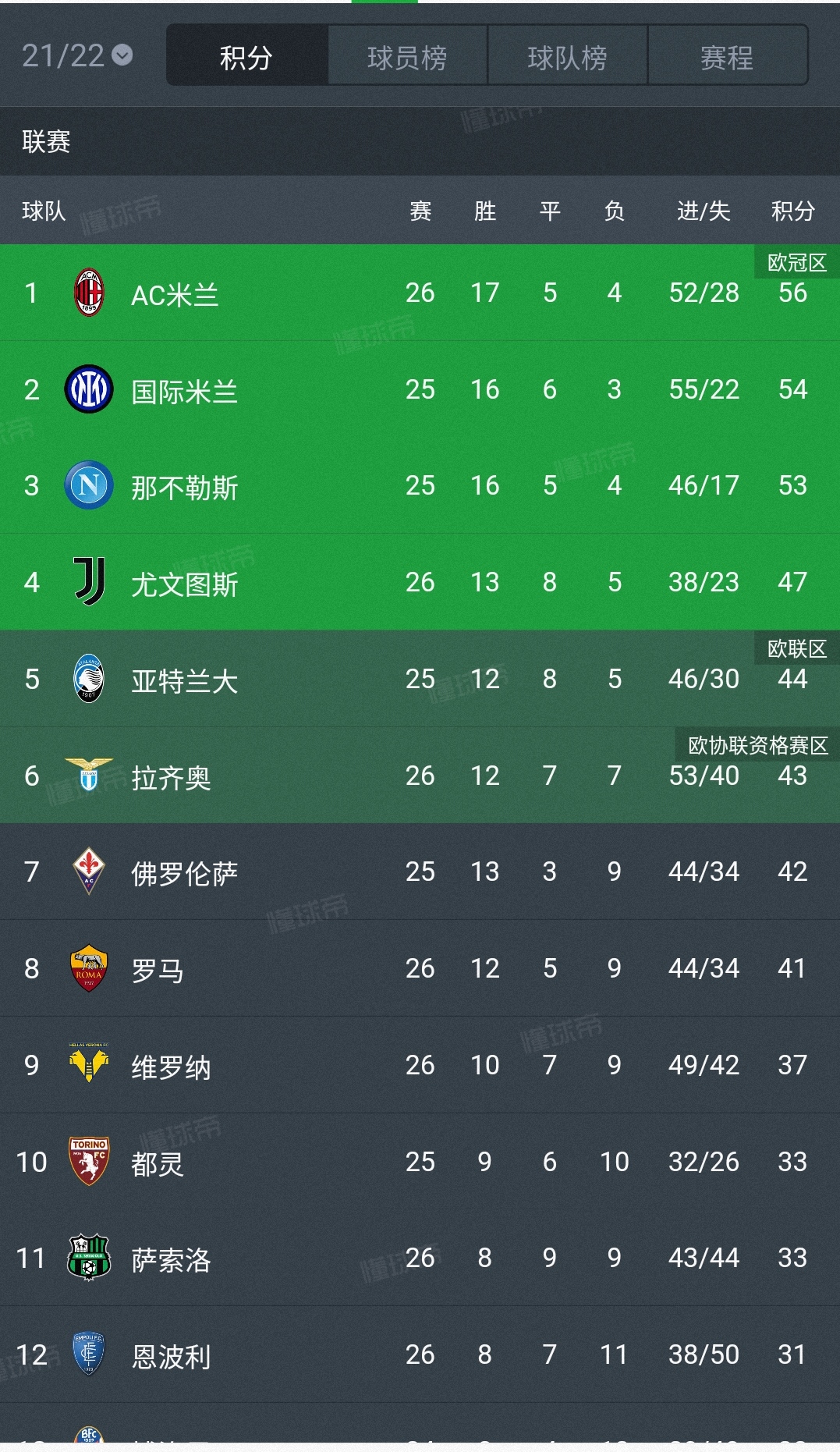Click the 进/失 column header
Screen dimensions: 840x1452
click(704, 211)
